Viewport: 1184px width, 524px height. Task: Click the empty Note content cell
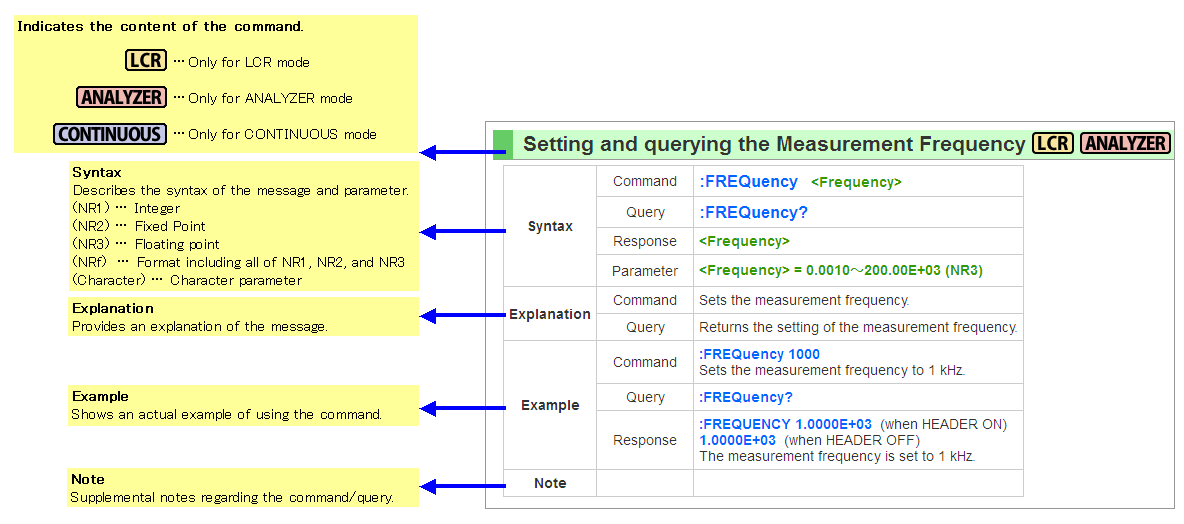click(x=857, y=483)
